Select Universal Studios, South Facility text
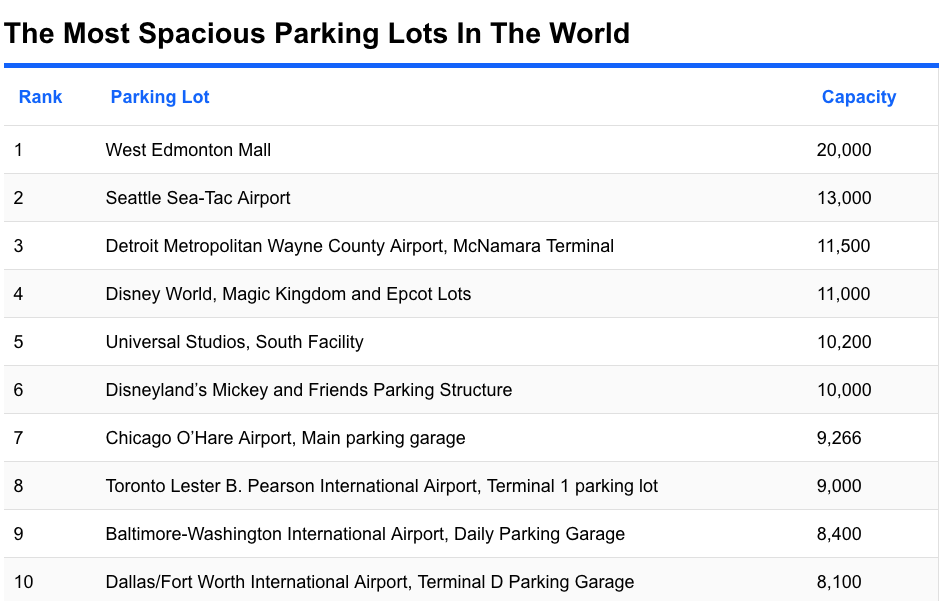This screenshot has width=947, height=601. pyautogui.click(x=234, y=342)
